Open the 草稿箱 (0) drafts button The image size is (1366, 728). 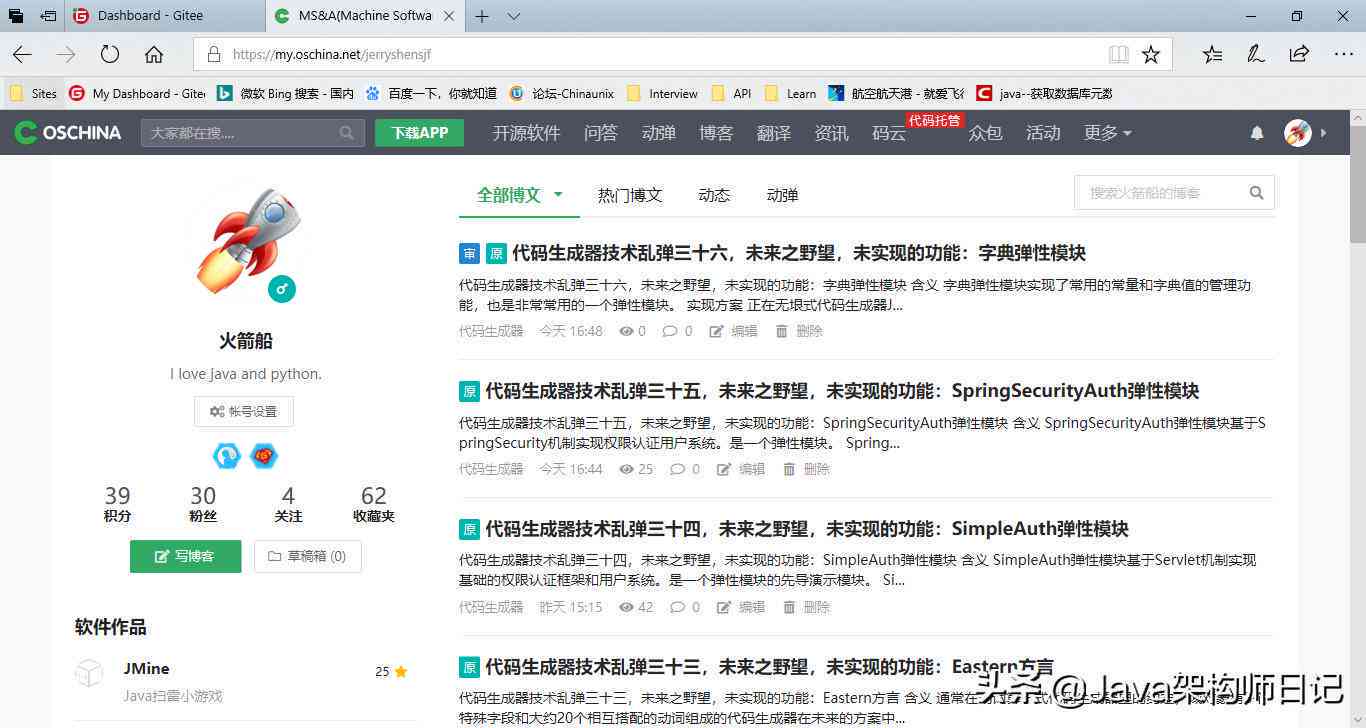point(308,556)
